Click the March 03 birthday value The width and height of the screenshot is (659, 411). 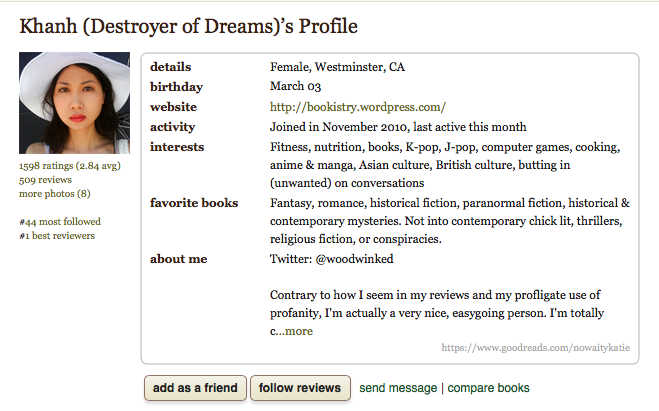pos(295,86)
